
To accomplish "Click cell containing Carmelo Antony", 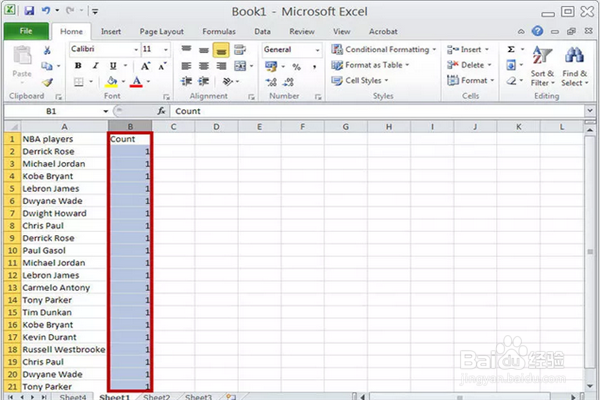I will pyautogui.click(x=64, y=287).
